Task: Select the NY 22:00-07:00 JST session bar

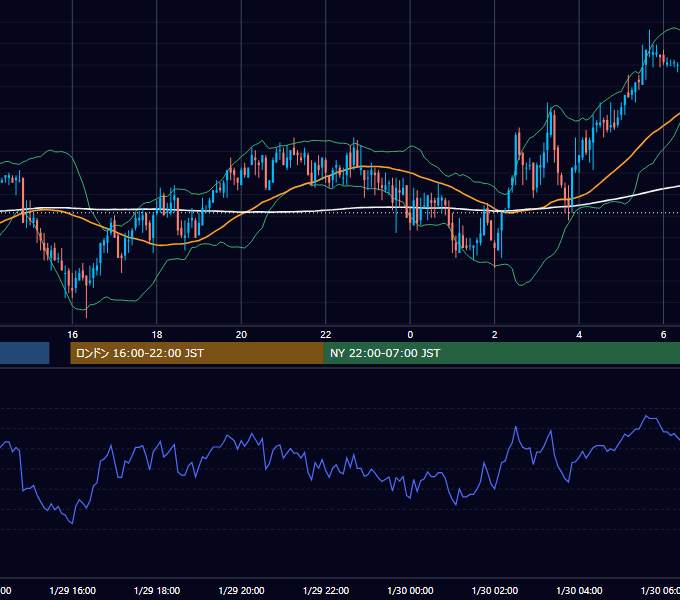Action: click(502, 353)
